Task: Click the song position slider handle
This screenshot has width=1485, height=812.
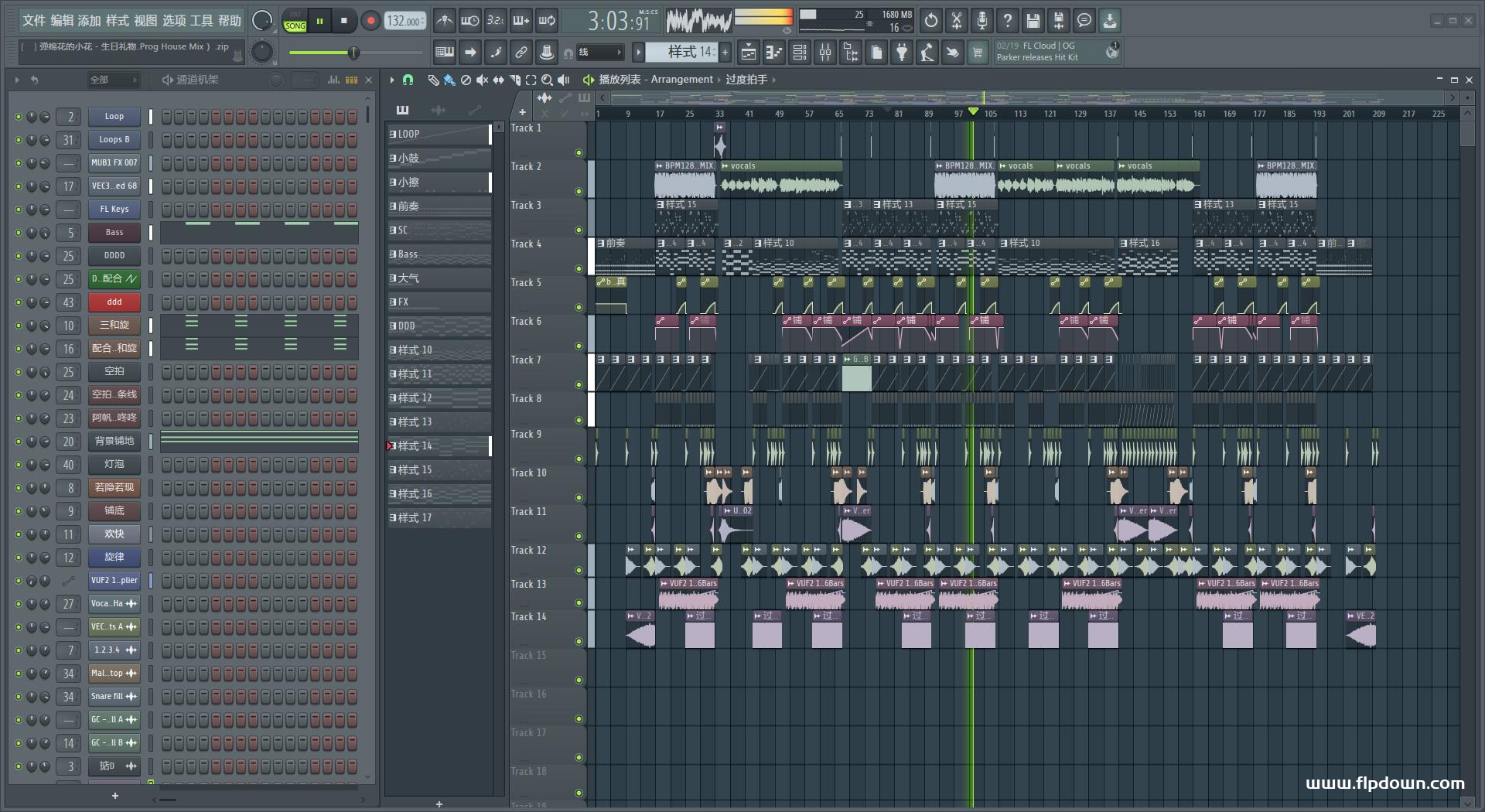Action: click(353, 53)
